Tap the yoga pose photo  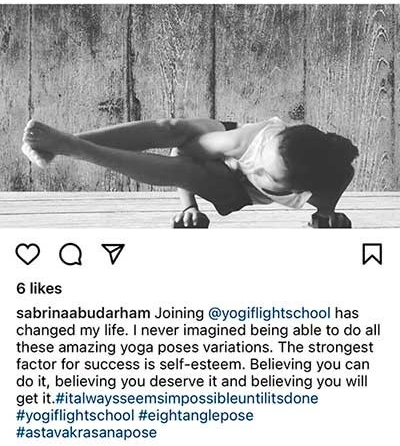click(200, 116)
